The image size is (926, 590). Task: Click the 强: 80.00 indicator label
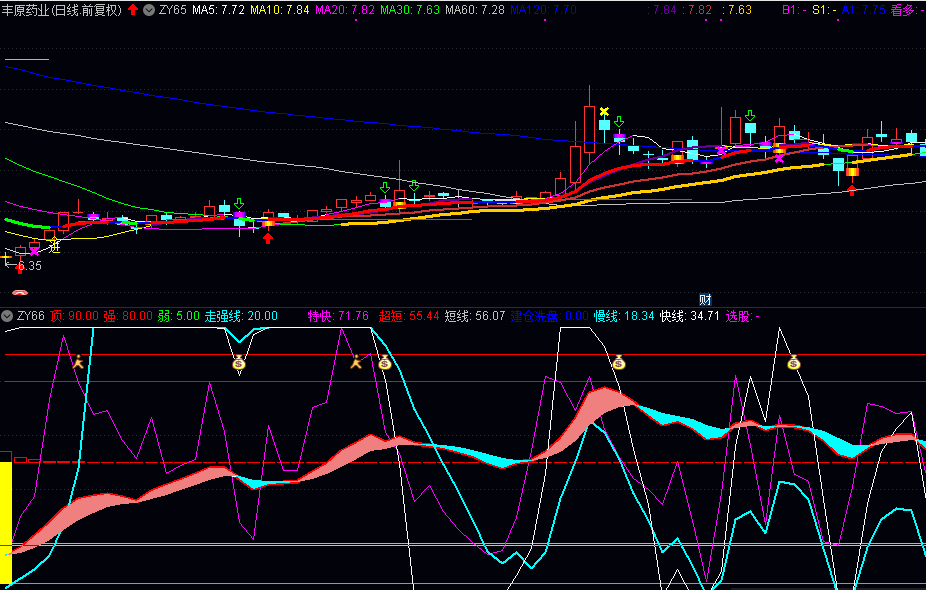[x=128, y=316]
